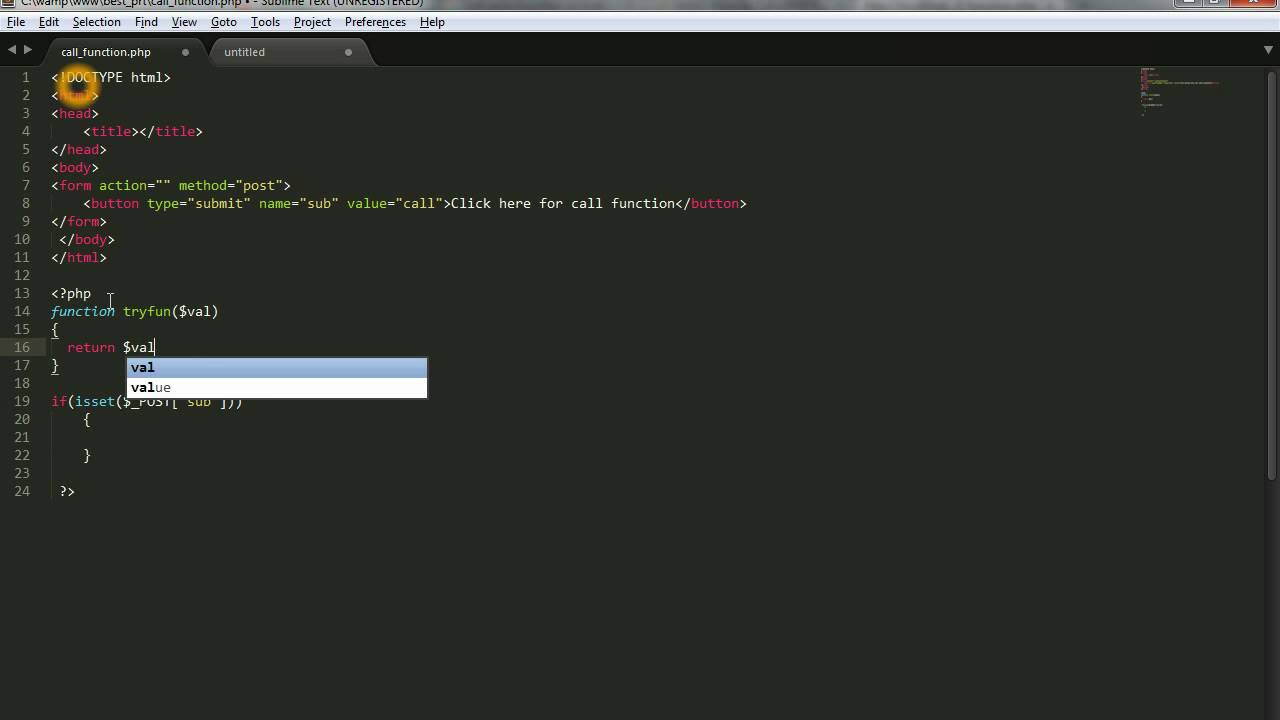Click the minimap code preview

click(1180, 92)
